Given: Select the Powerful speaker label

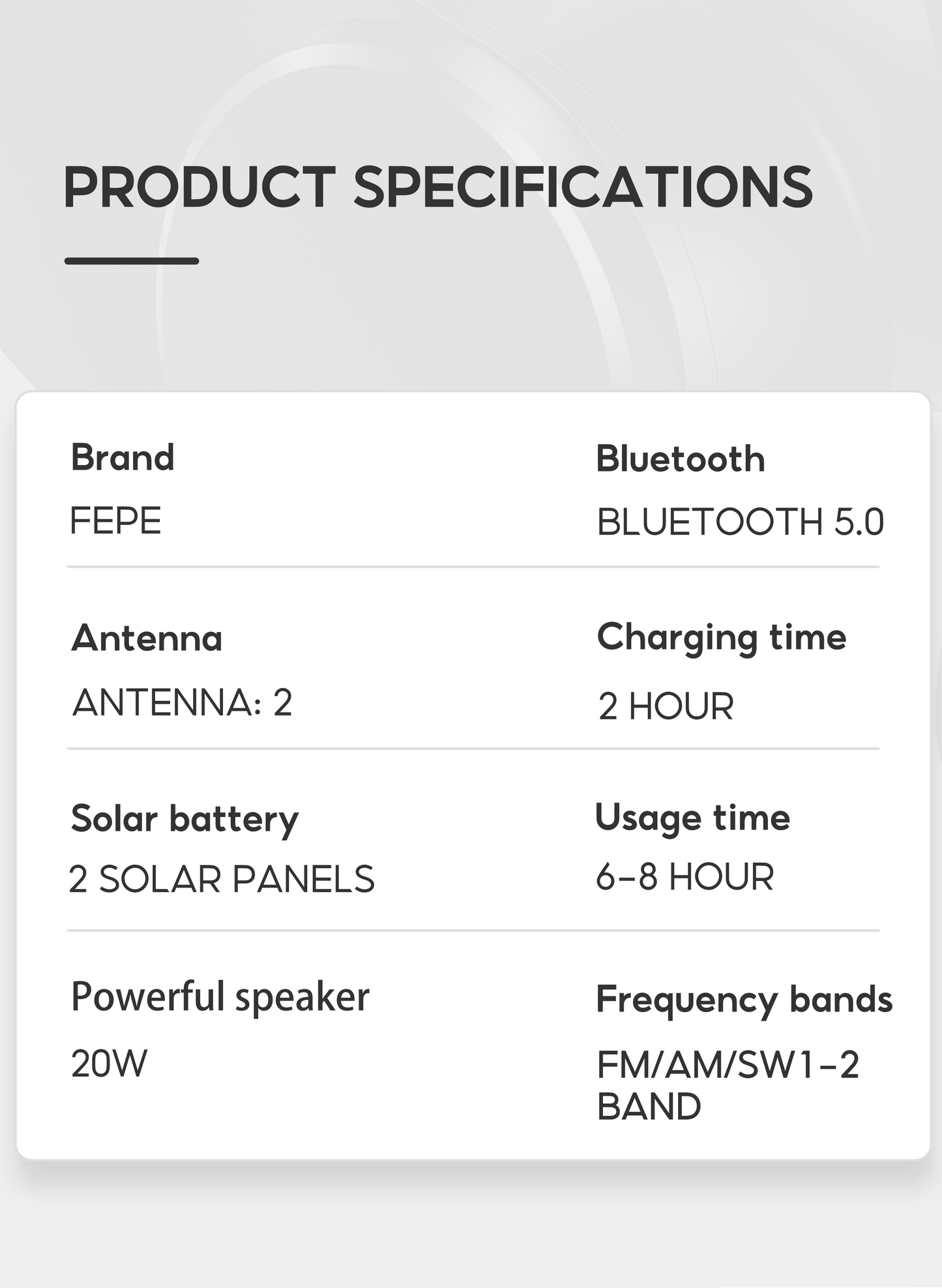Looking at the screenshot, I should click(220, 997).
